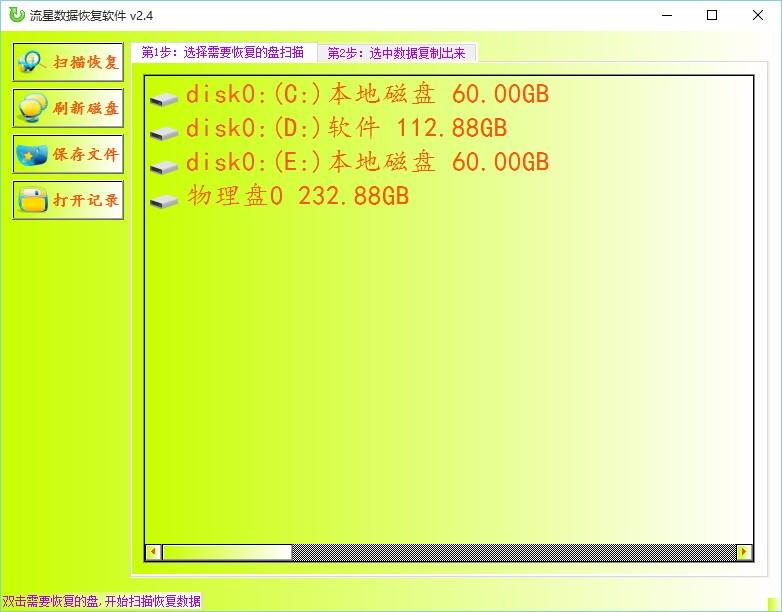Click the horizontal scrollbar right arrow
Screen dimensions: 782x612
(x=743, y=552)
